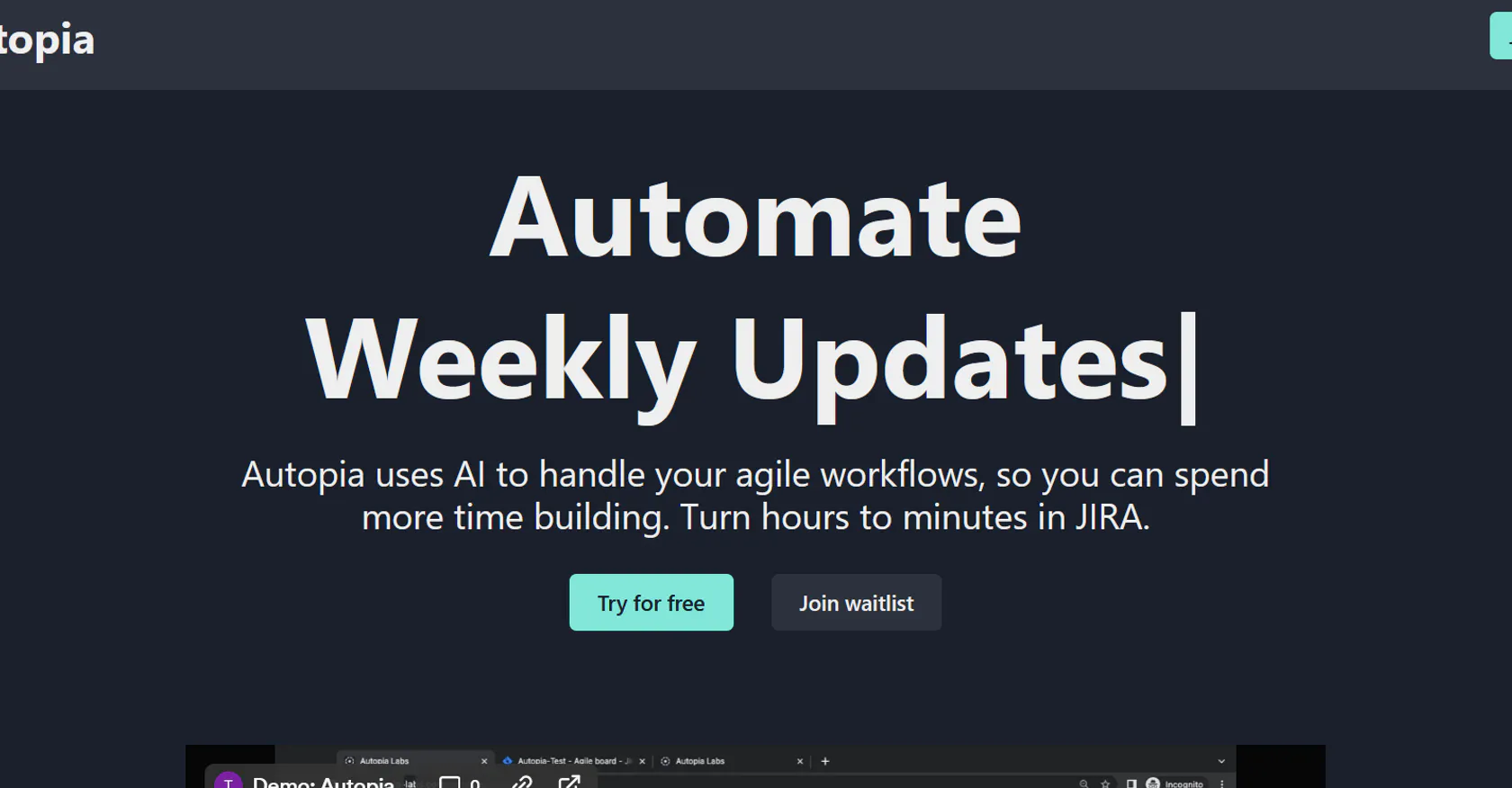Open the comments icon on demo video
1512x788 pixels.
(449, 783)
